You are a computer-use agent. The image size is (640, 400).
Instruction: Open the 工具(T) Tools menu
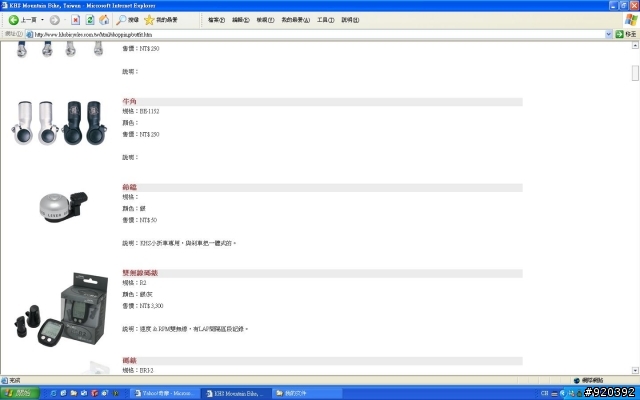pos(325,20)
